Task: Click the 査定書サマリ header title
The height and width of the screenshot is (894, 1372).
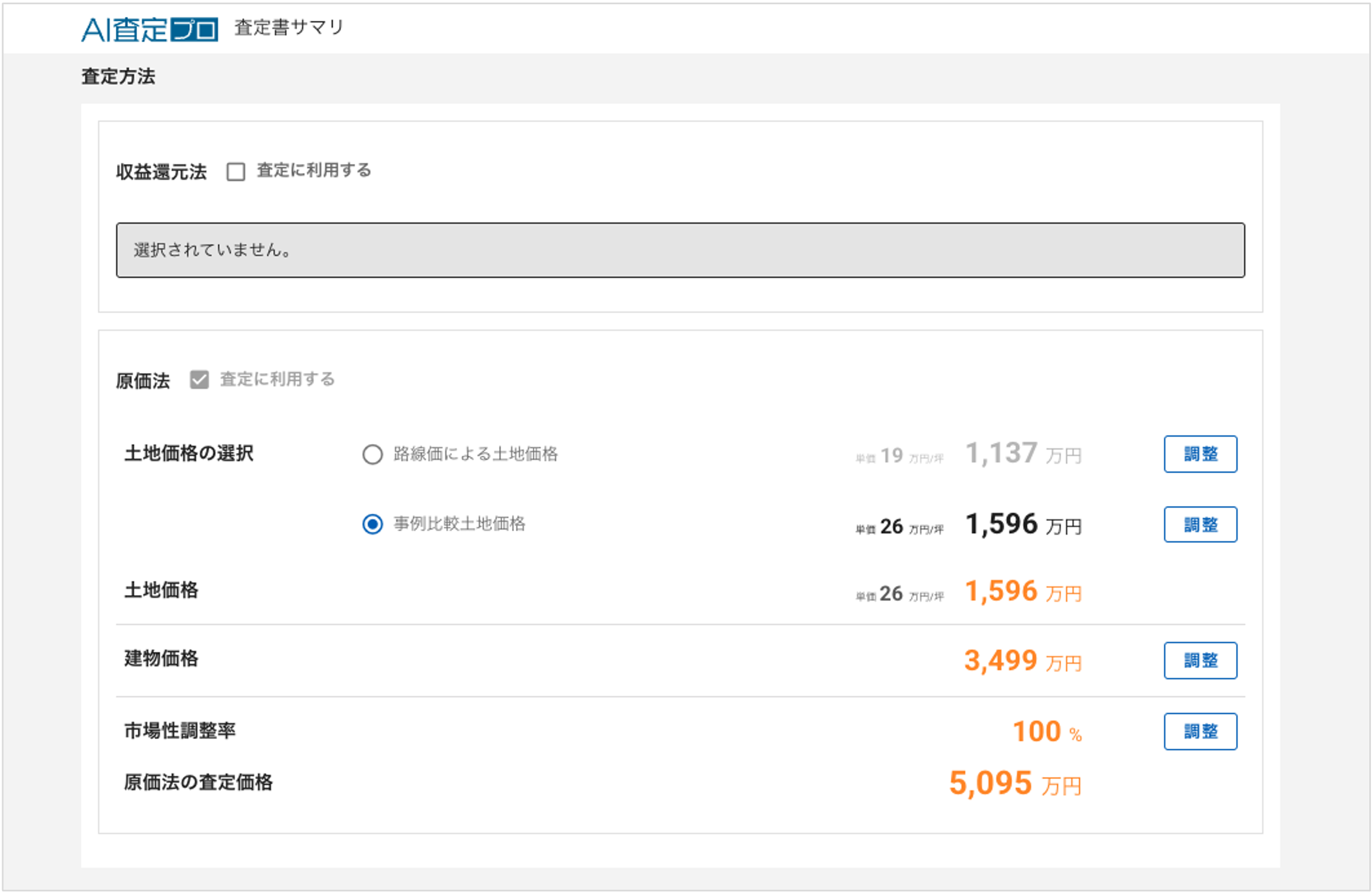Action: click(289, 27)
